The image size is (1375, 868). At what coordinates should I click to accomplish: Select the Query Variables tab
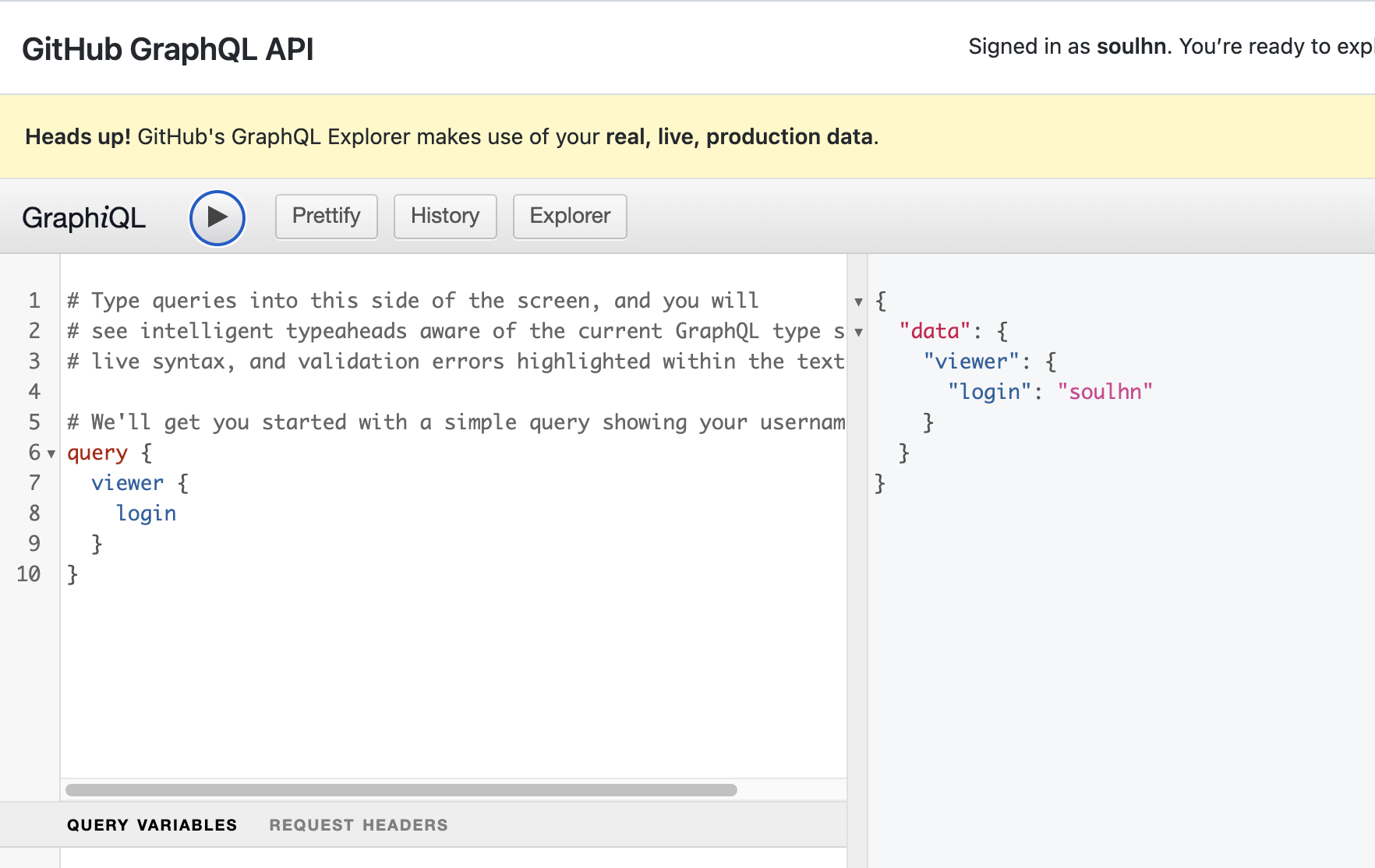pos(152,825)
